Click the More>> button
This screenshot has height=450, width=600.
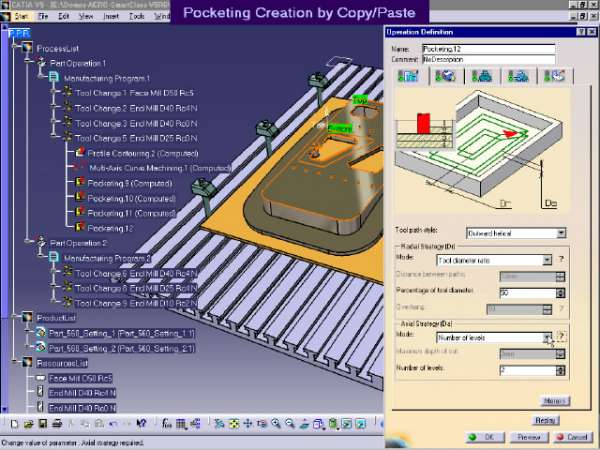tap(555, 401)
